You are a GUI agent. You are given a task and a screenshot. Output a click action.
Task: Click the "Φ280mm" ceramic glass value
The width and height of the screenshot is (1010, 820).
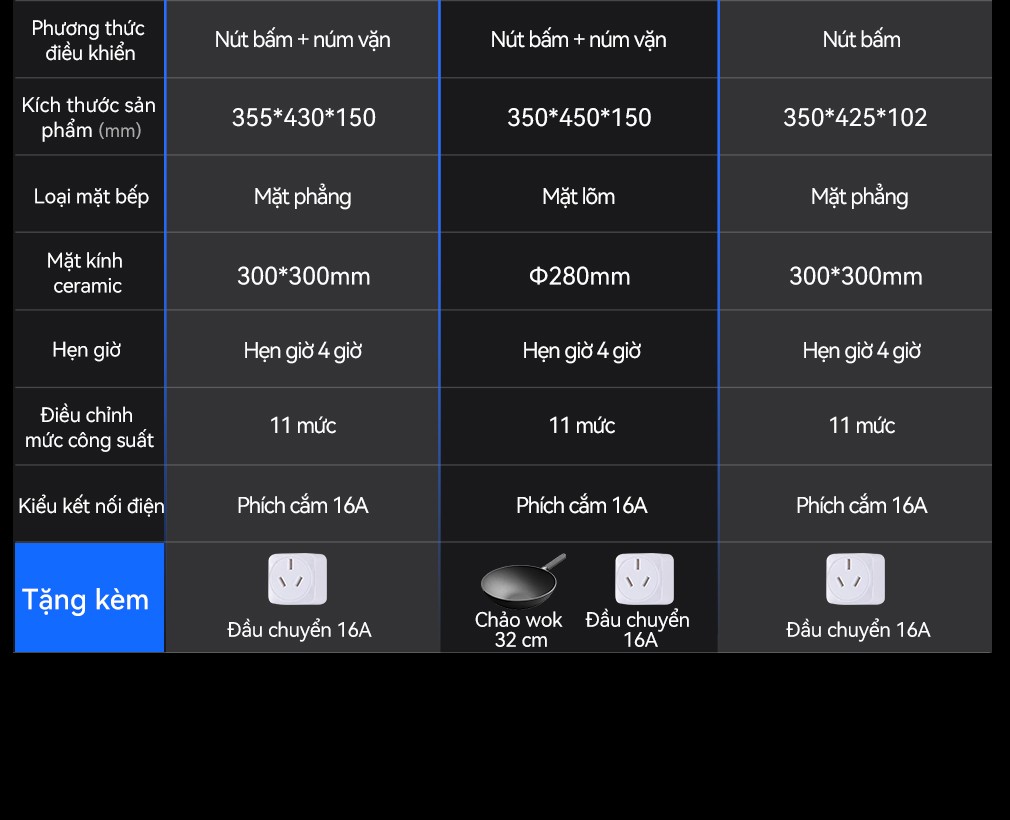pos(579,276)
